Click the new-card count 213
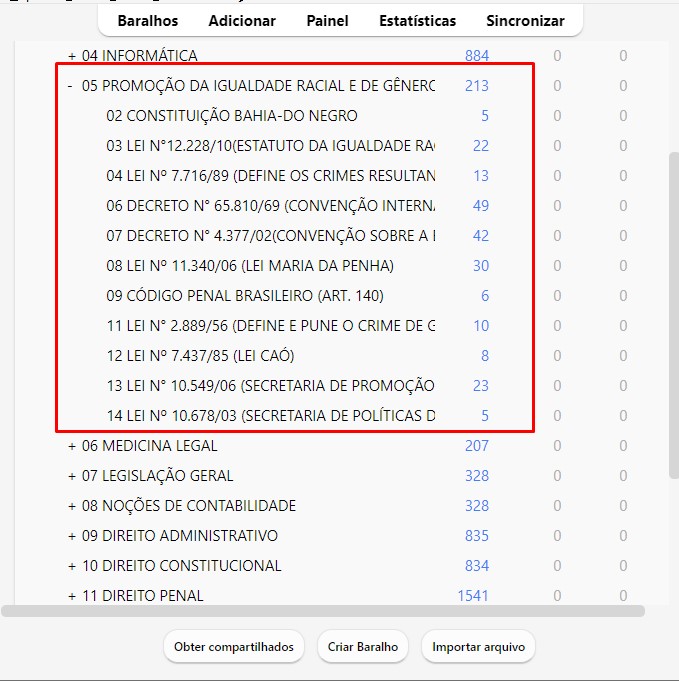Viewport: 679px width, 681px height. click(x=477, y=86)
